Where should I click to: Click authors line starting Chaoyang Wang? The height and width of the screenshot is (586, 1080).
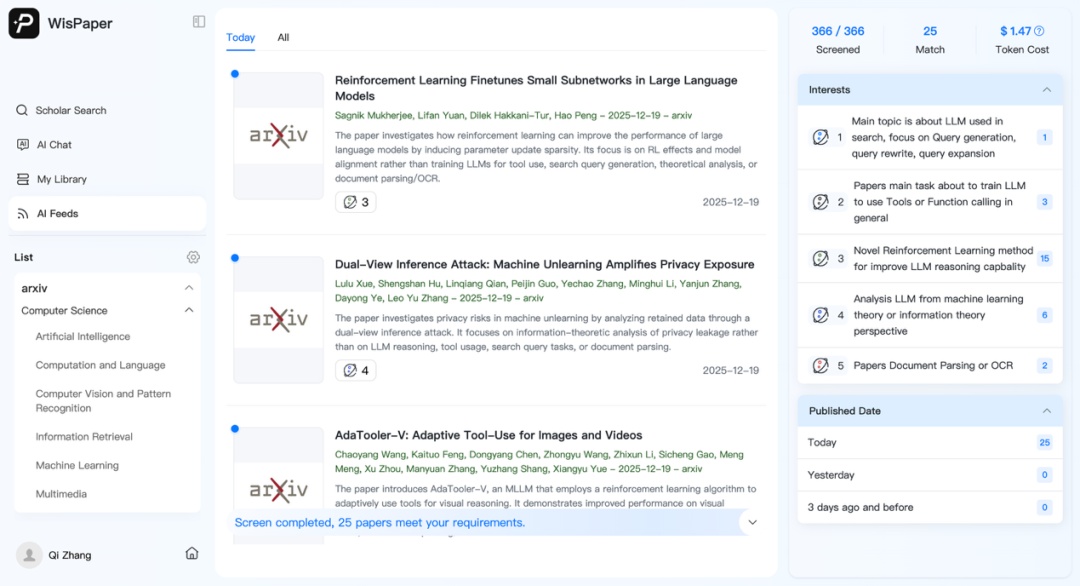[x=539, y=461]
